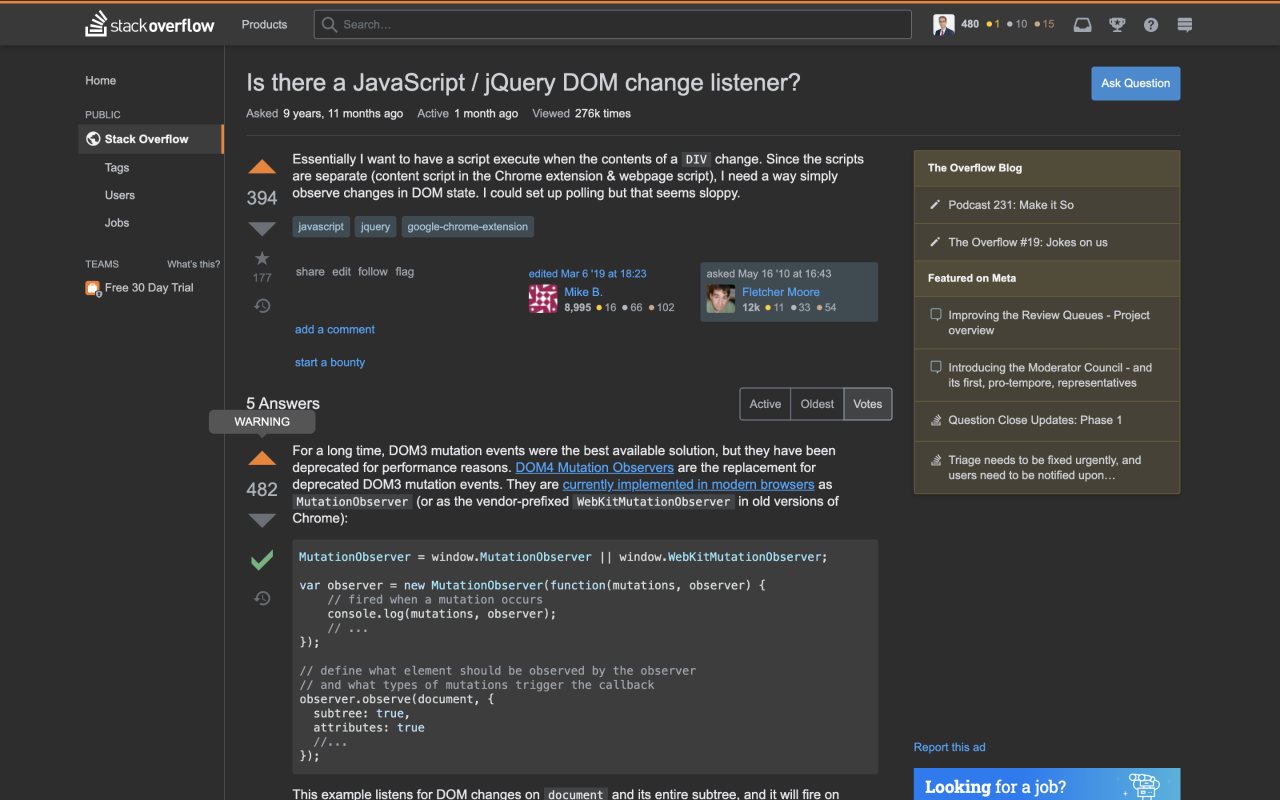This screenshot has width=1280, height=800.
Task: Click the globe icon next to Stack Overflow
Action: coord(93,139)
